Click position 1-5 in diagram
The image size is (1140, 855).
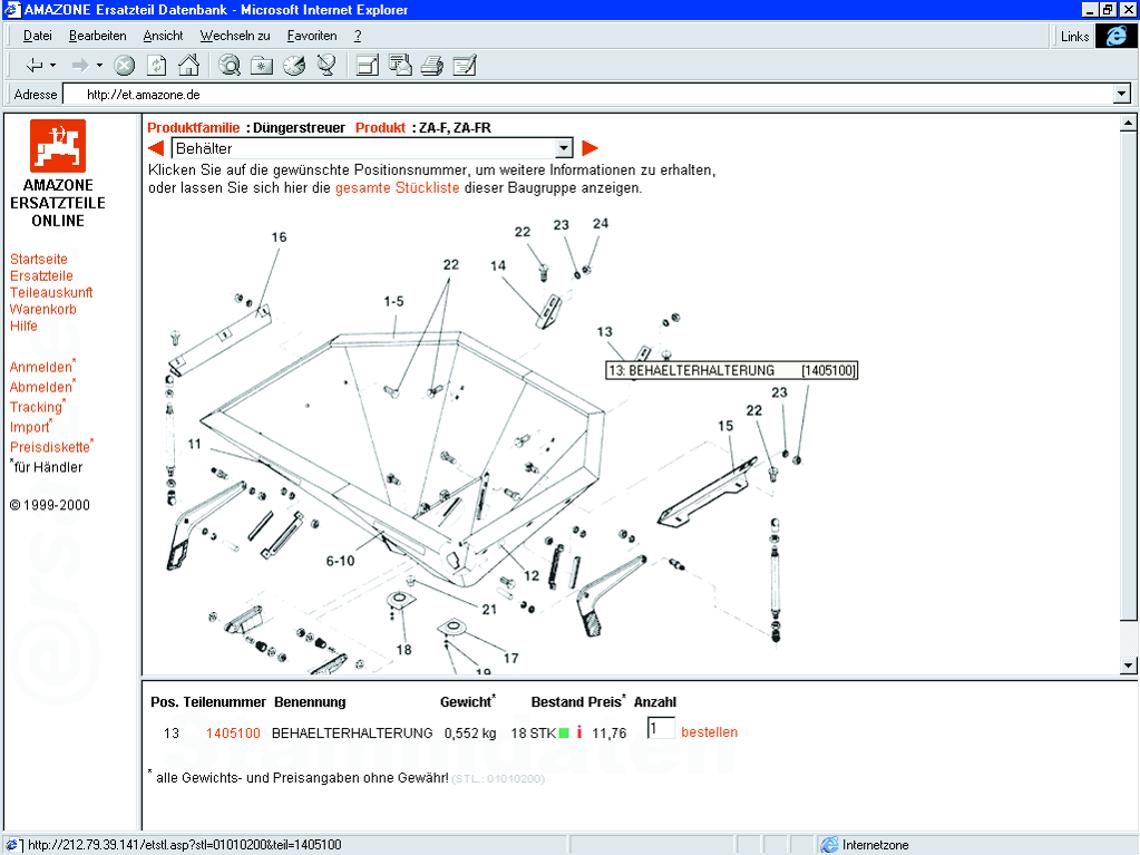(393, 301)
